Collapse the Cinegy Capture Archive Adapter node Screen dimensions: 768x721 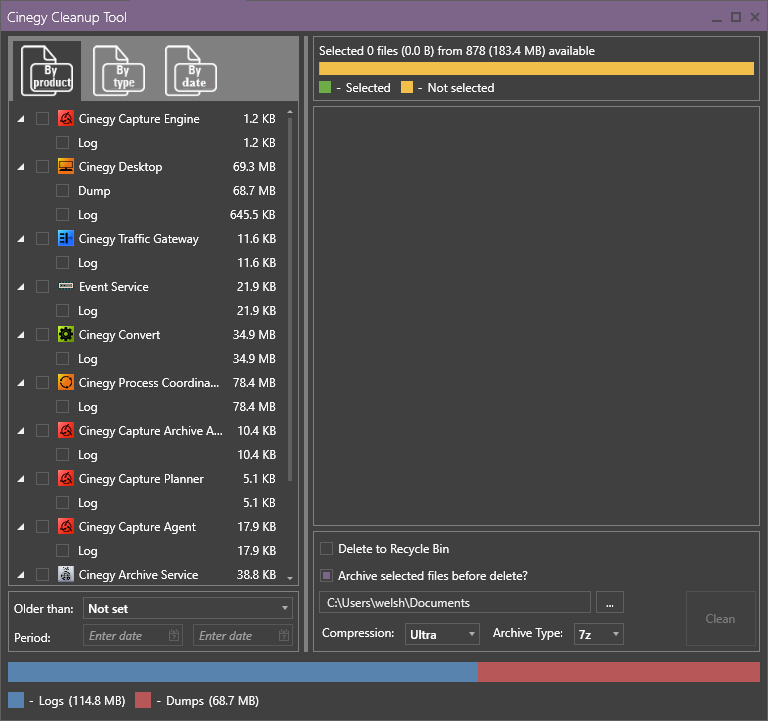click(x=21, y=431)
